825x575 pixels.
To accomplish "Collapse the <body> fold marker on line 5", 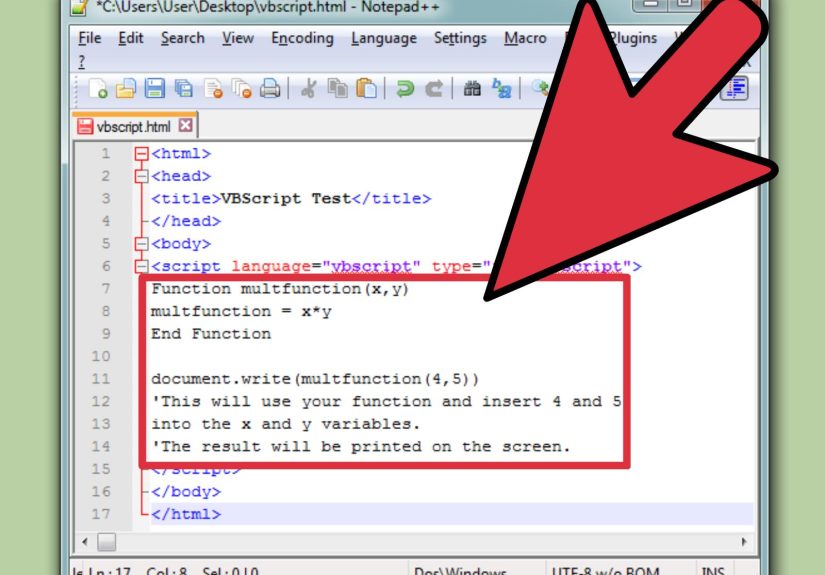I will [141, 244].
